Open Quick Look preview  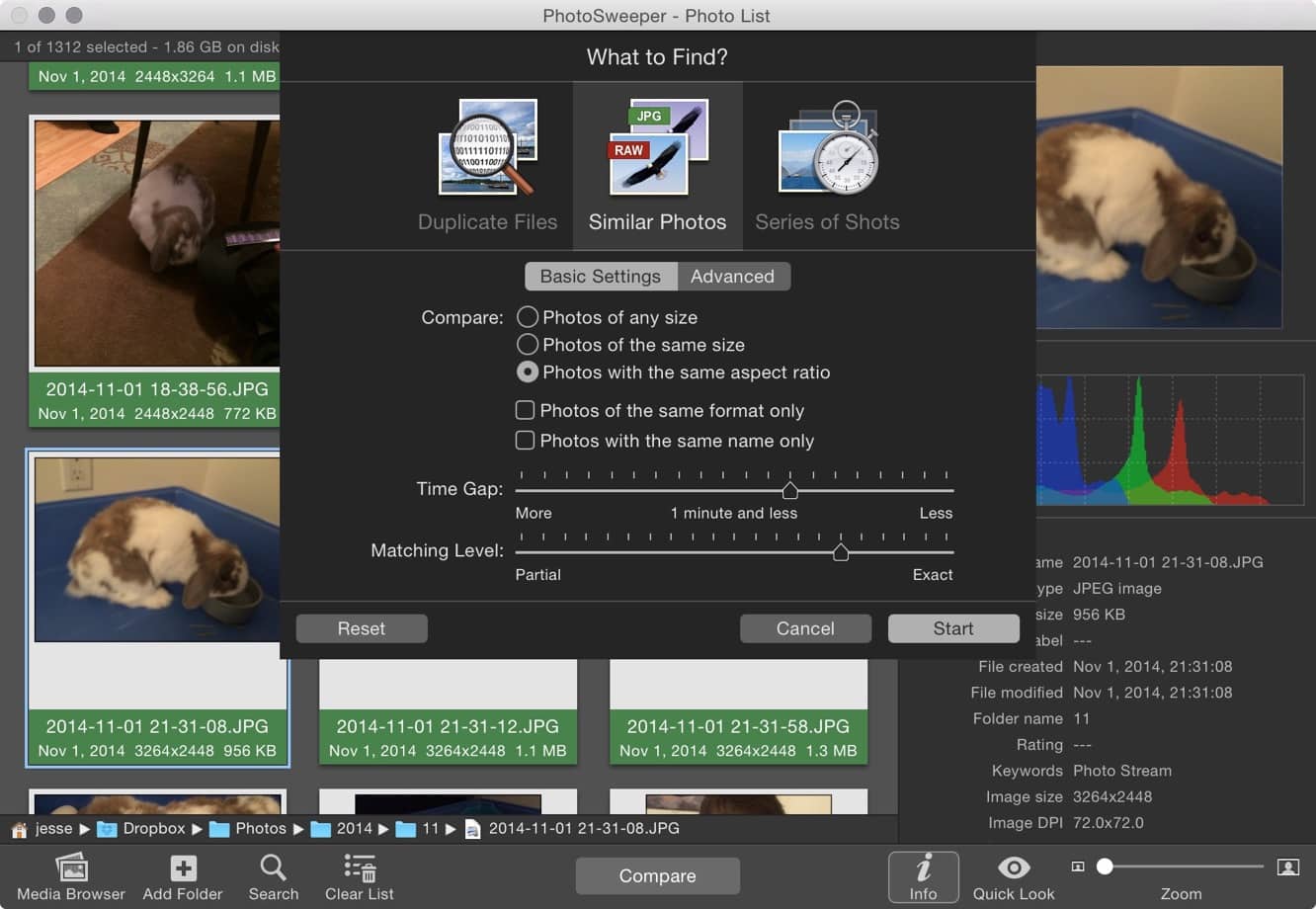point(1013,869)
